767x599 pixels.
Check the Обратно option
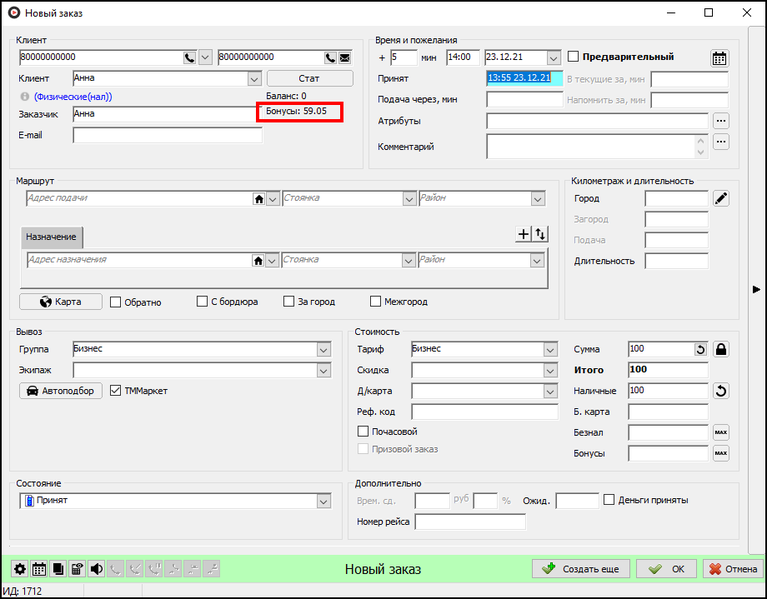click(x=116, y=302)
